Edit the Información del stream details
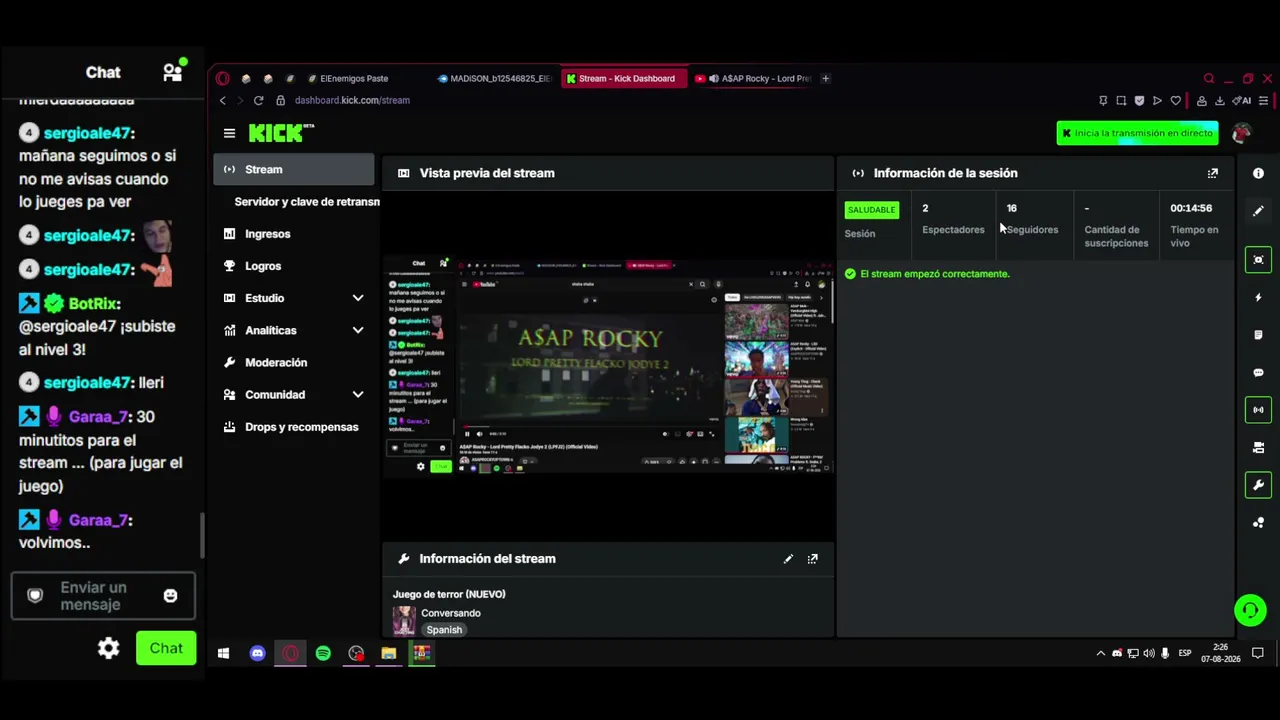1280x720 pixels. click(x=788, y=559)
